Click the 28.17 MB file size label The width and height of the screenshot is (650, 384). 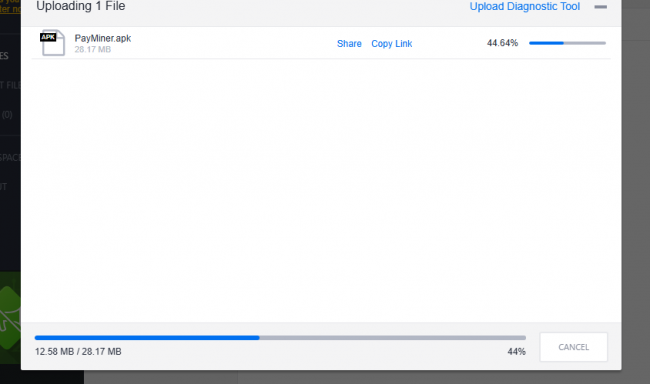93,49
